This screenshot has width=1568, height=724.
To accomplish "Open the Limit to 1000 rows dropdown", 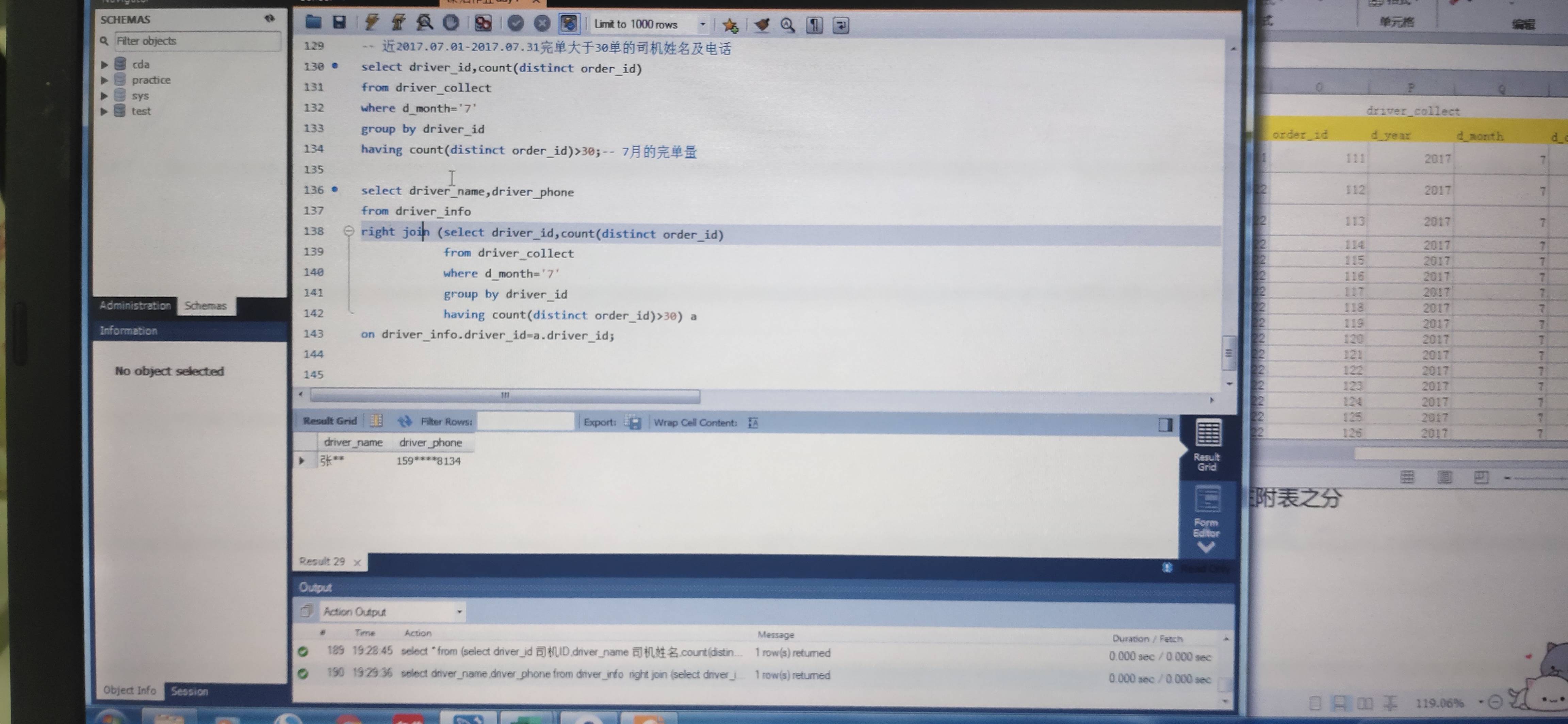I will point(702,24).
